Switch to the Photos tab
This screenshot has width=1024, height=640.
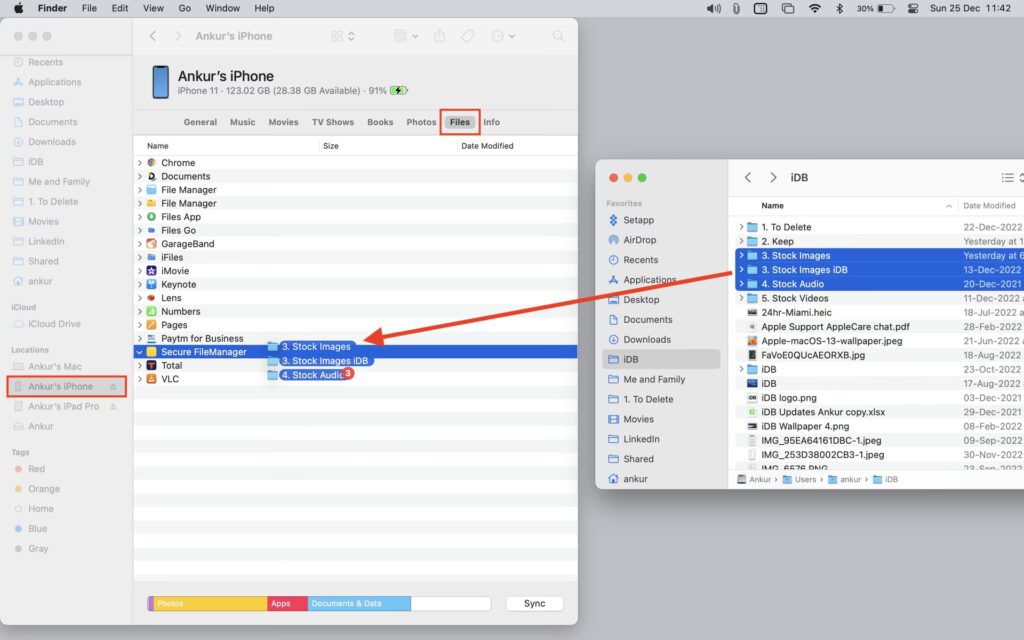[x=421, y=122]
